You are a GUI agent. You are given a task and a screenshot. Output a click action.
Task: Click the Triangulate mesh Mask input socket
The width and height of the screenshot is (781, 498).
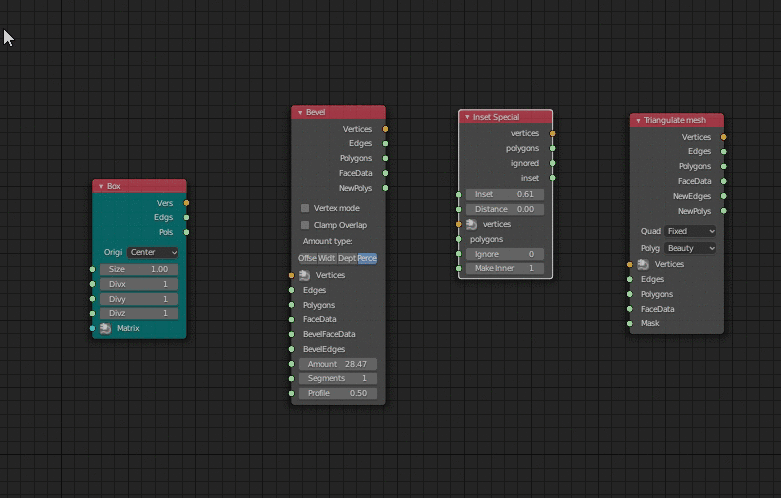[x=630, y=323]
